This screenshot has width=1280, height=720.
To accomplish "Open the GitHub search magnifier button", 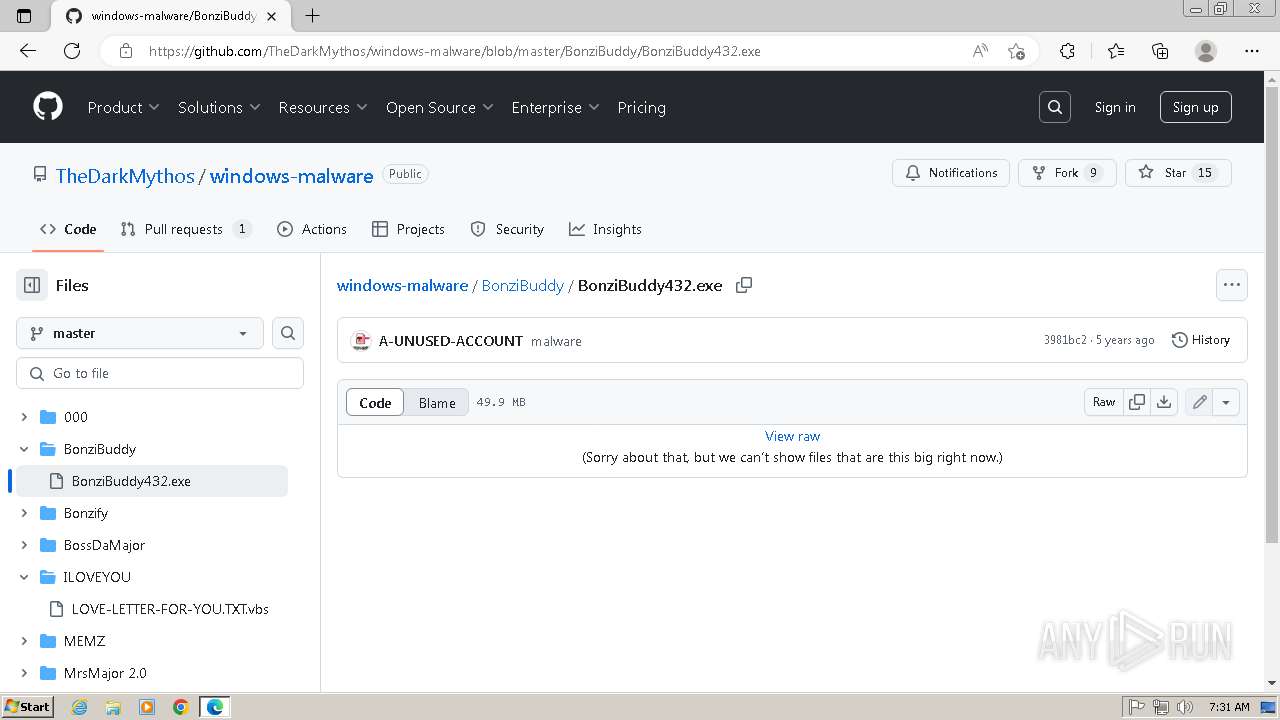I will coord(1055,107).
